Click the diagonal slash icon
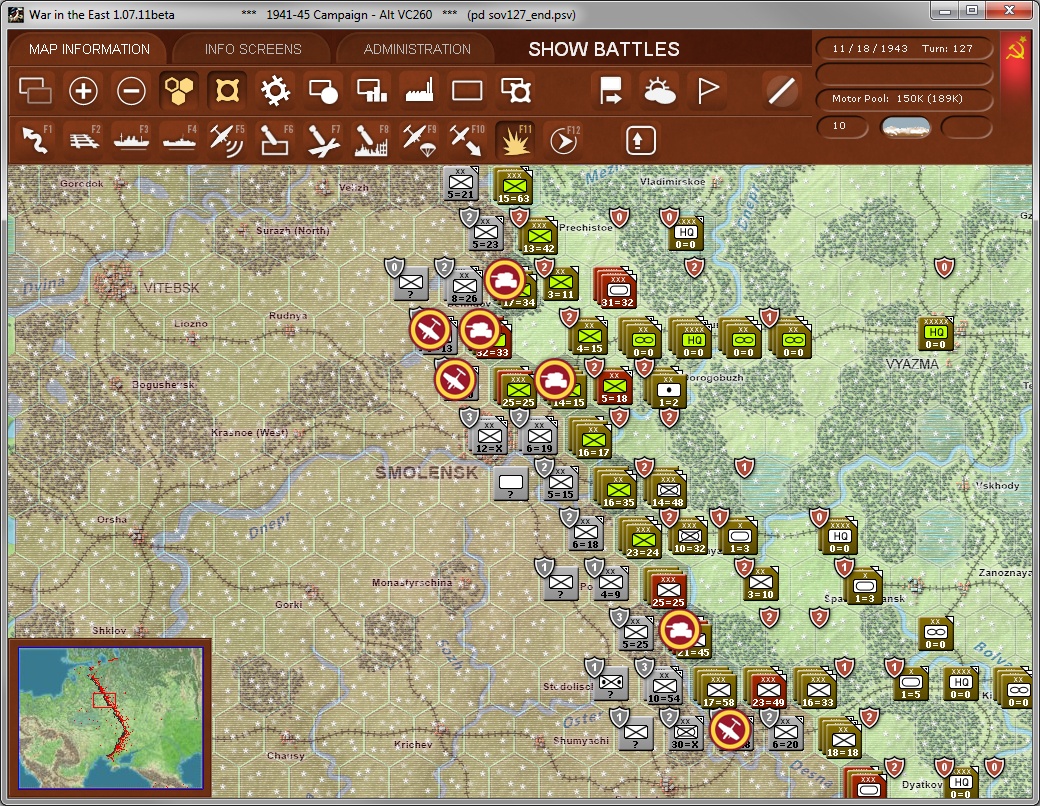Screen dimensions: 1040x806 [781, 91]
